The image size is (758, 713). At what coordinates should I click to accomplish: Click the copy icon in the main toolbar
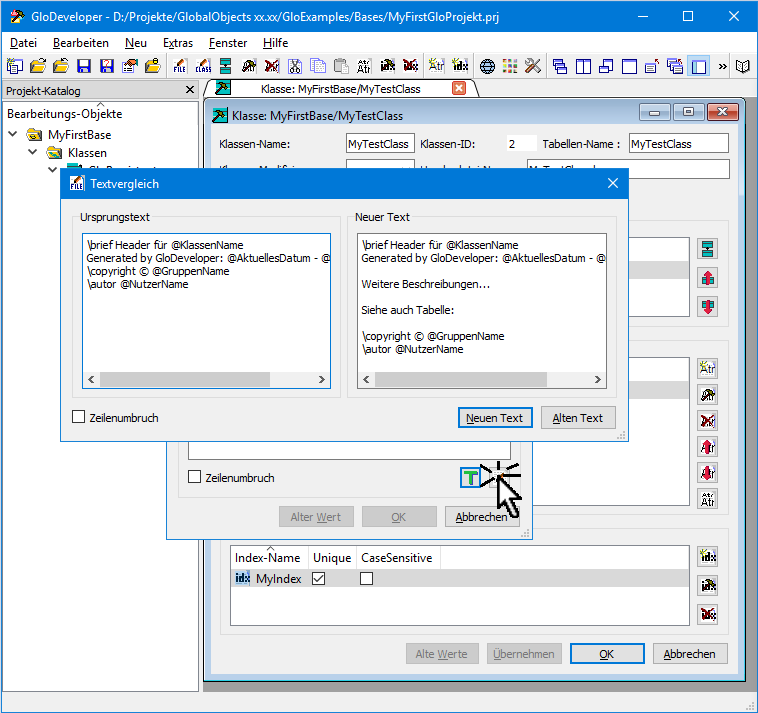point(318,66)
